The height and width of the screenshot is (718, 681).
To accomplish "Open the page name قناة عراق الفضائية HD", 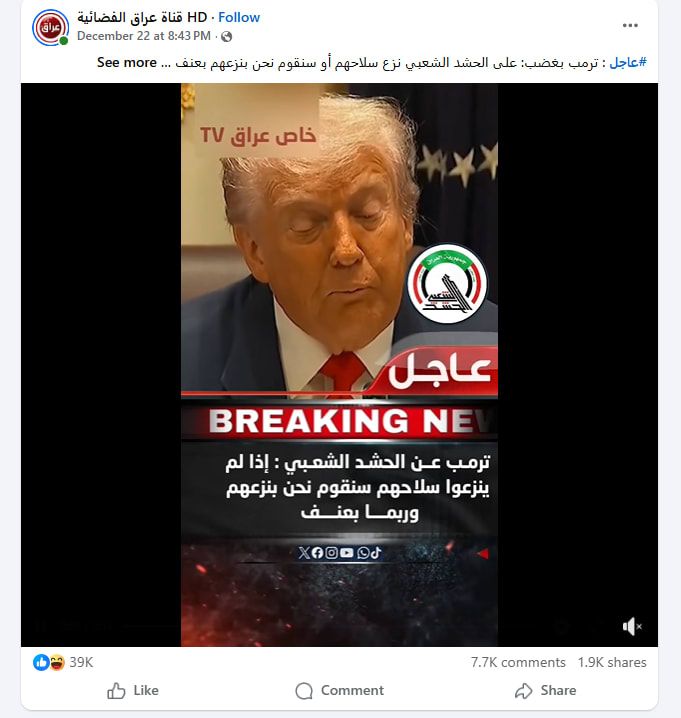I will (x=142, y=17).
